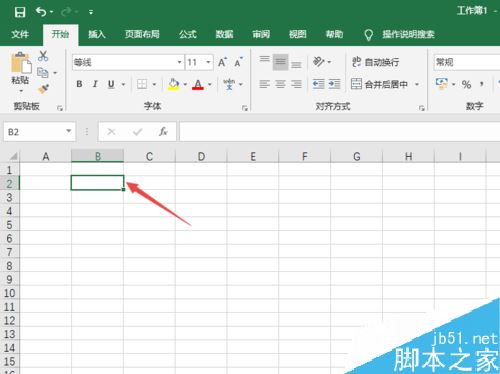Increase font size with larger A
The image size is (500, 374).
[x=222, y=62]
